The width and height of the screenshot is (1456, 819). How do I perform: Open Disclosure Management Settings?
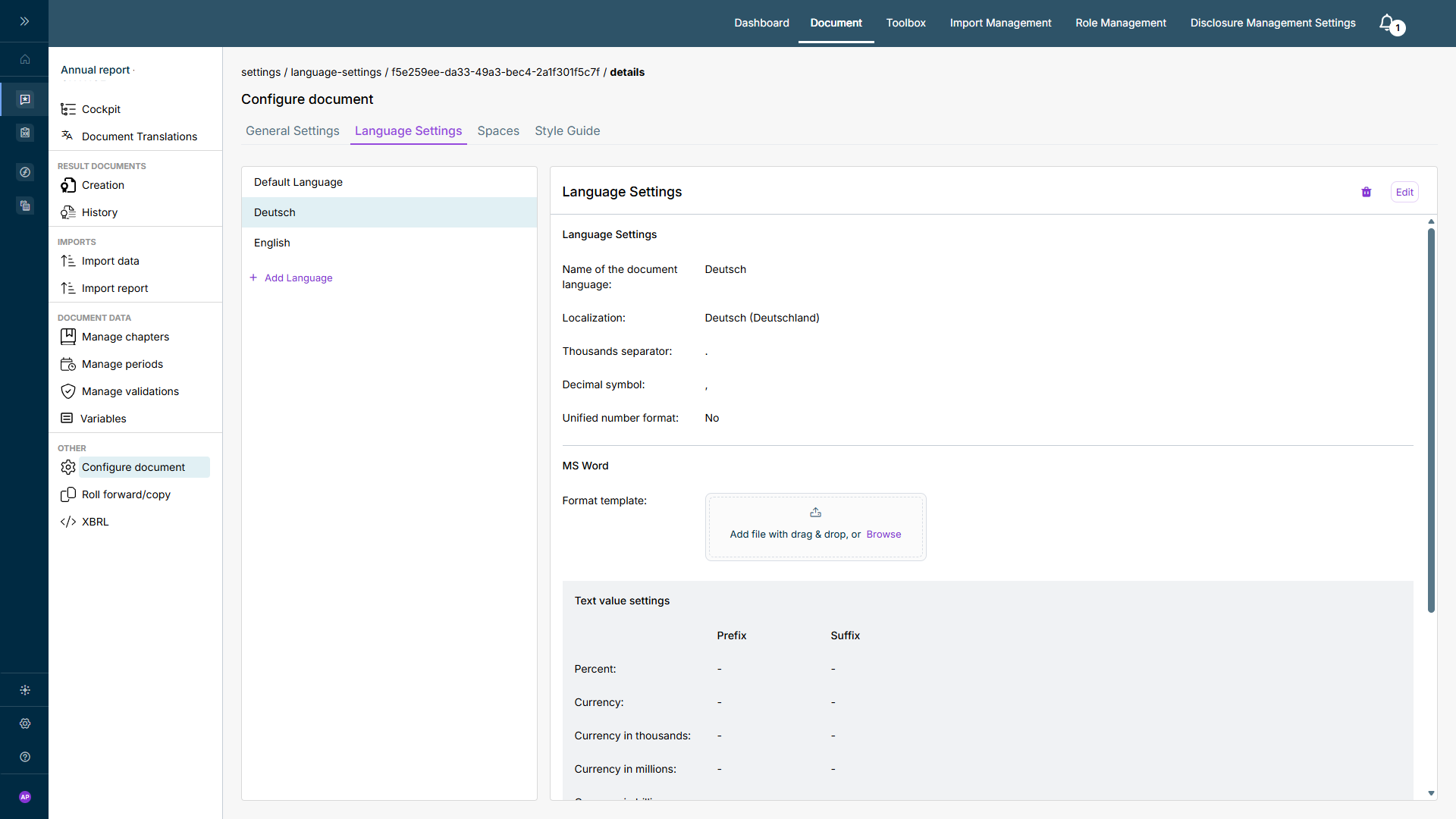(1272, 23)
